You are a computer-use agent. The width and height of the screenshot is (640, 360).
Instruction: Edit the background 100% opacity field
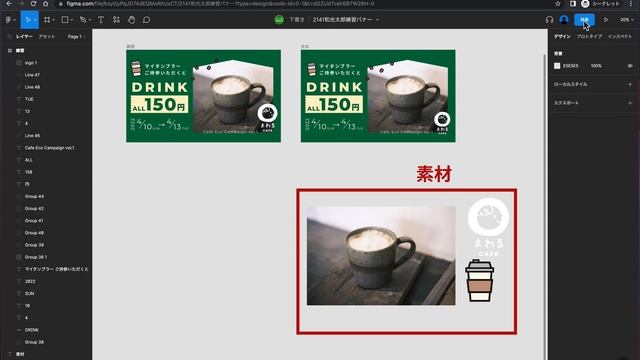pyautogui.click(x=596, y=66)
